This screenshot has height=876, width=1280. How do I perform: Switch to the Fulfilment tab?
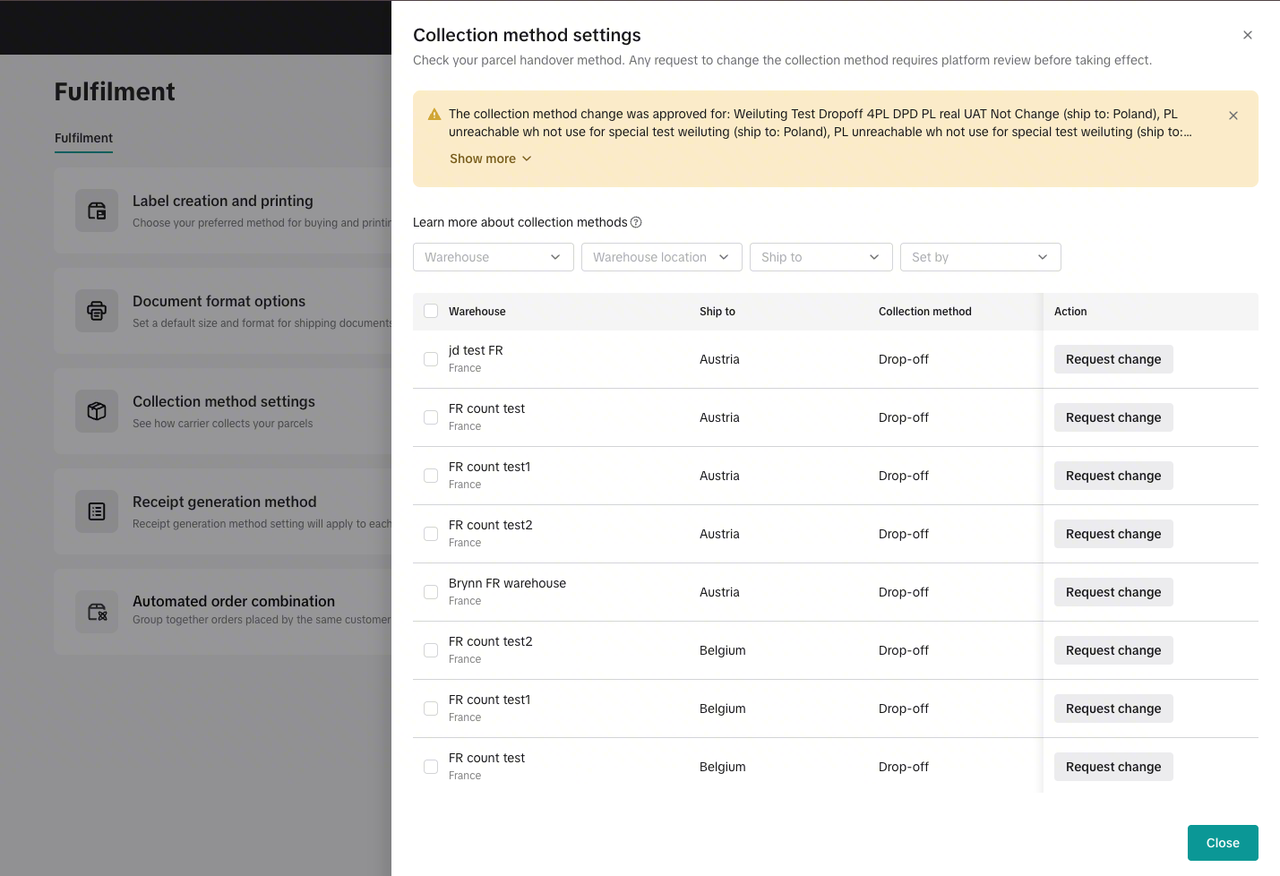coord(84,138)
